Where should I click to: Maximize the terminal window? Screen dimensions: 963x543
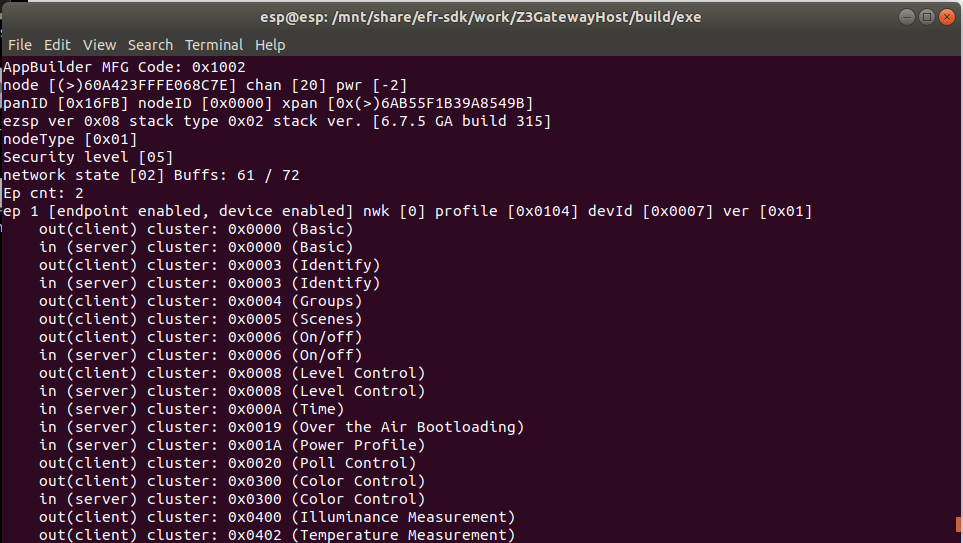point(924,17)
